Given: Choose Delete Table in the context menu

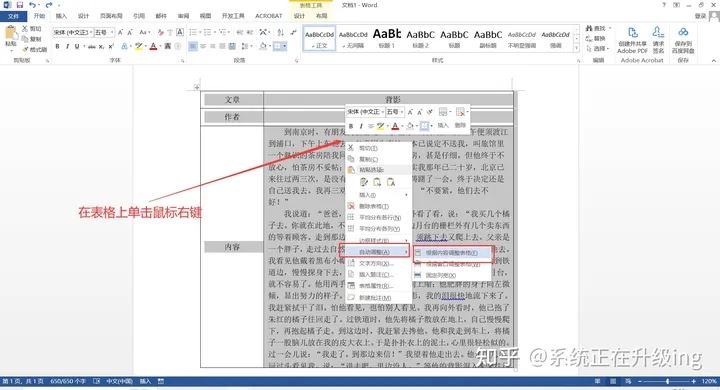Looking at the screenshot, I should pos(379,206).
